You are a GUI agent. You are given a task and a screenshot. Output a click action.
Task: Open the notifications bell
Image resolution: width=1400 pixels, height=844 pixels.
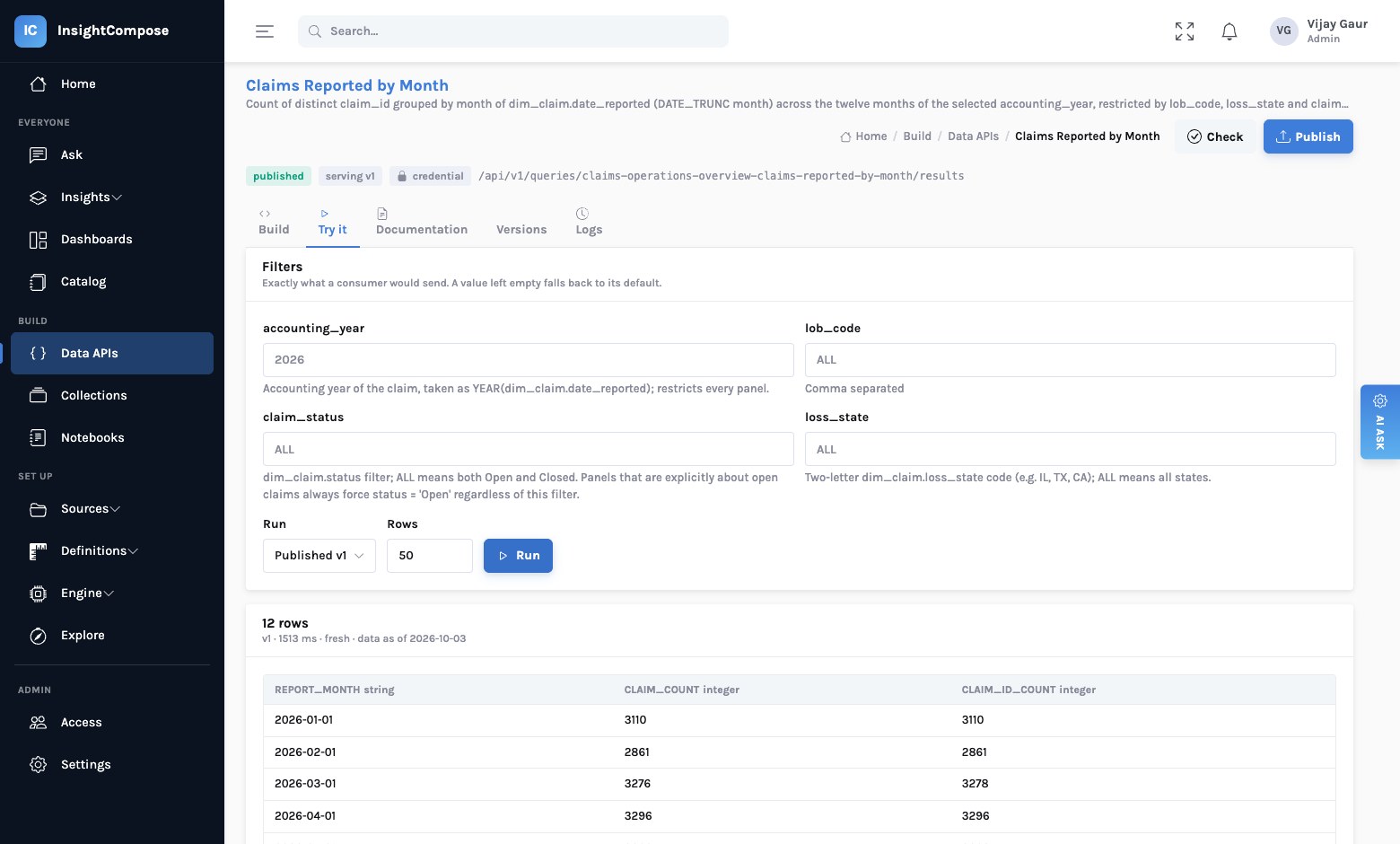pos(1229,31)
